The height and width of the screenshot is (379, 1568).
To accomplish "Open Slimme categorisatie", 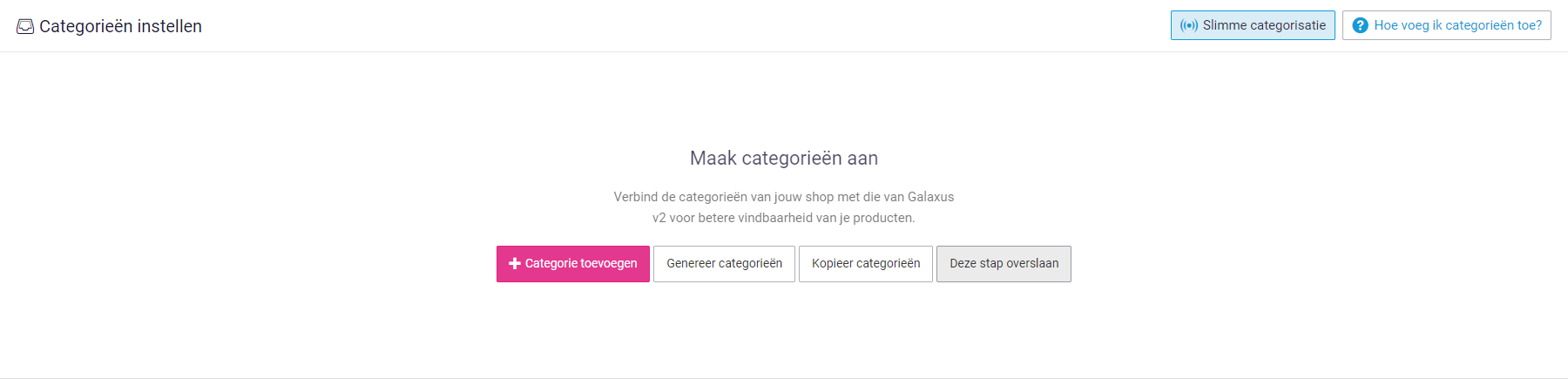I will (1253, 25).
